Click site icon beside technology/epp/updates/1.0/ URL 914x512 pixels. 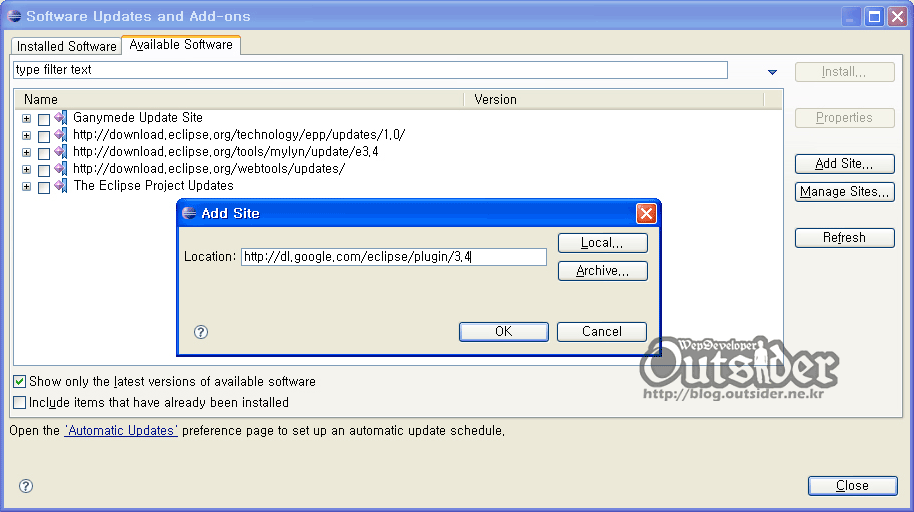click(x=61, y=135)
